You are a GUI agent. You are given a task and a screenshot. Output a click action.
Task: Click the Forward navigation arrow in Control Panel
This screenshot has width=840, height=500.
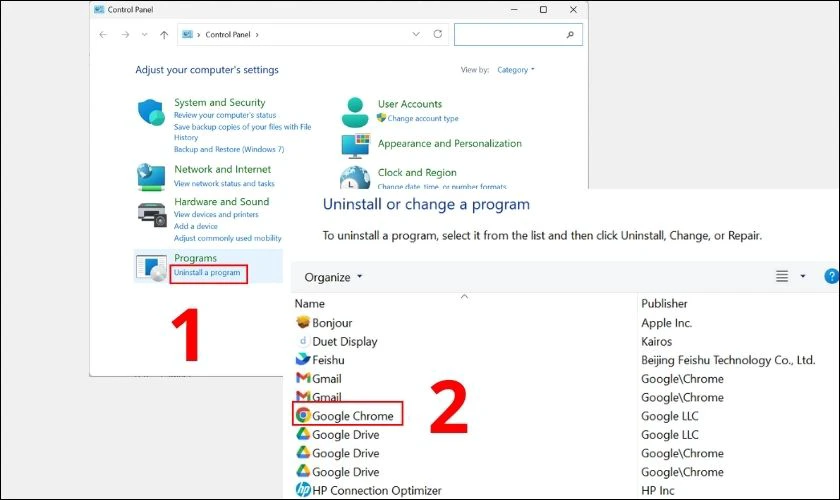click(125, 35)
